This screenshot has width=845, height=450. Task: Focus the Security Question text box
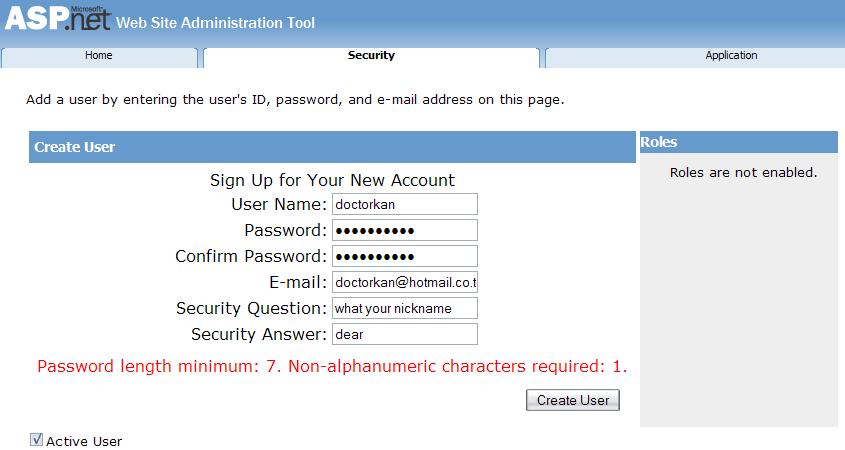click(x=405, y=308)
